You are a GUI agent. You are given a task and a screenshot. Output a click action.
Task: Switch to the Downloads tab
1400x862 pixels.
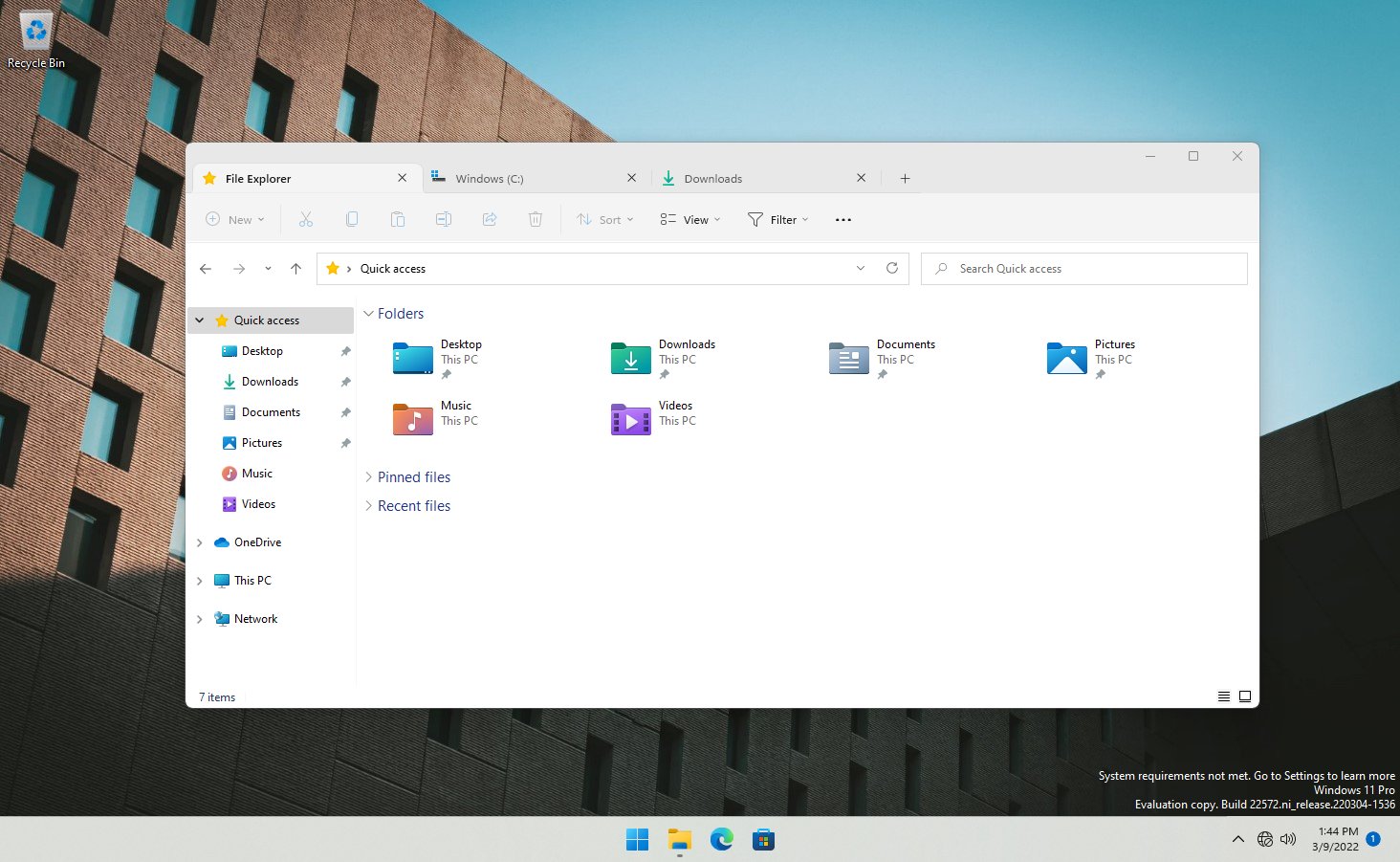713,178
